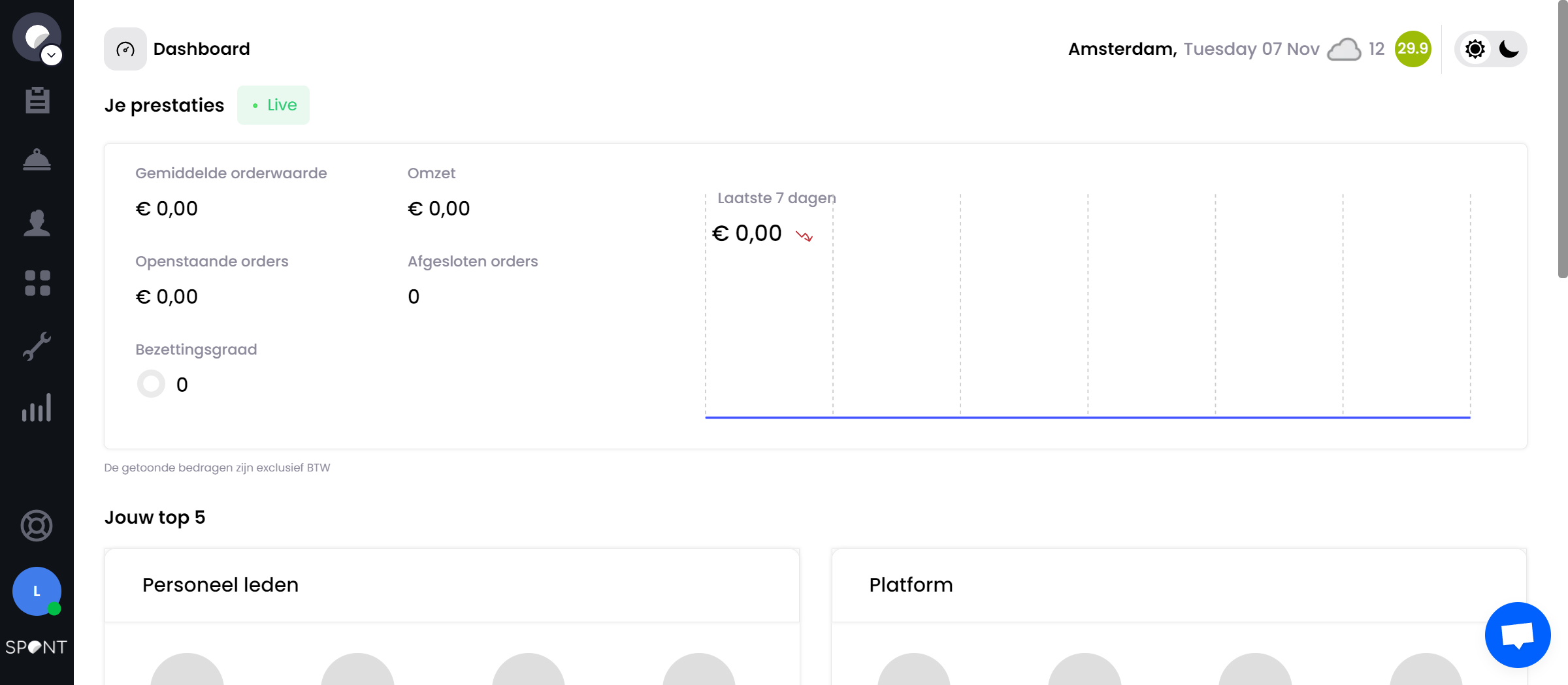The width and height of the screenshot is (1568, 685).
Task: Toggle the Live status badge
Action: [x=274, y=105]
